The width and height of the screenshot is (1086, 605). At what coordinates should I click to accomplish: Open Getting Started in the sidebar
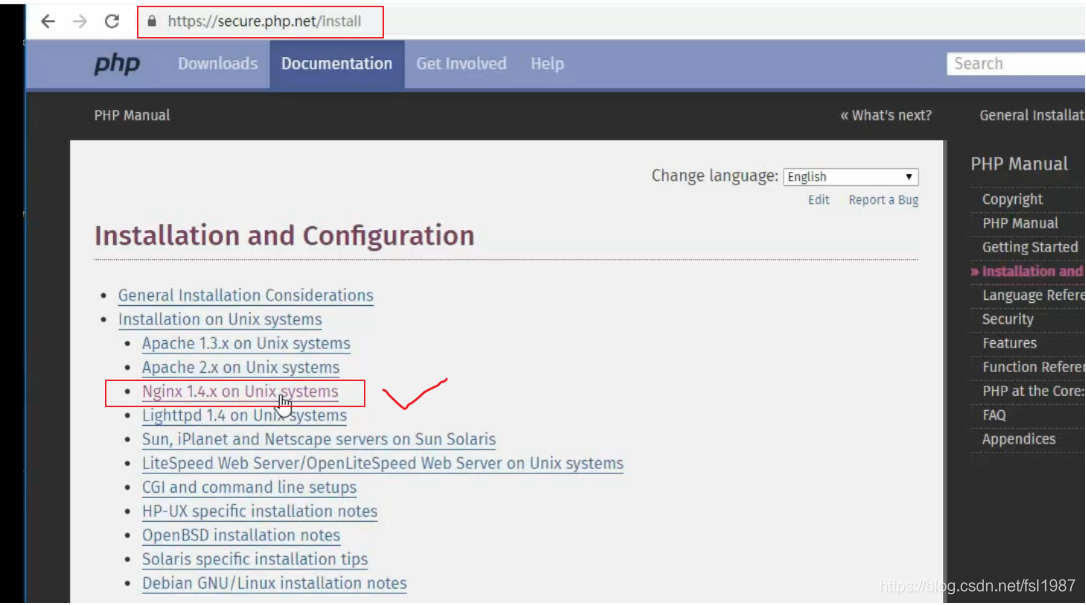point(1029,247)
